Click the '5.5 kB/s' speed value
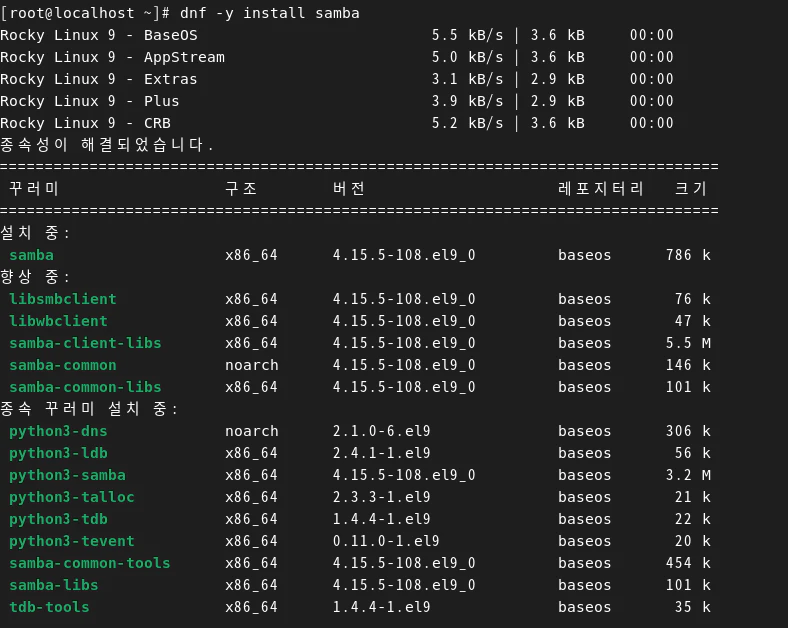Viewport: 788px width, 628px height. pyautogui.click(x=467, y=35)
